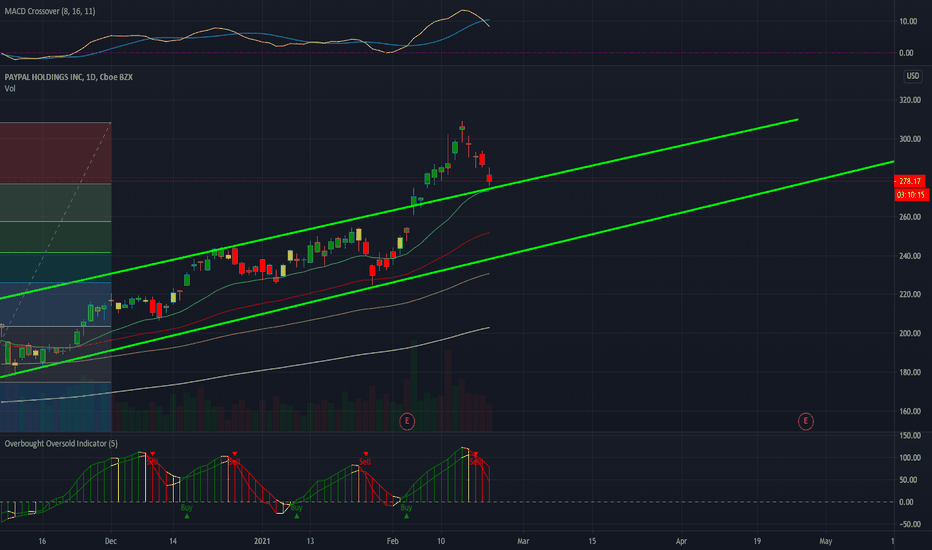Click the Feb label on time axis
This screenshot has height=550, width=932.
(392, 541)
